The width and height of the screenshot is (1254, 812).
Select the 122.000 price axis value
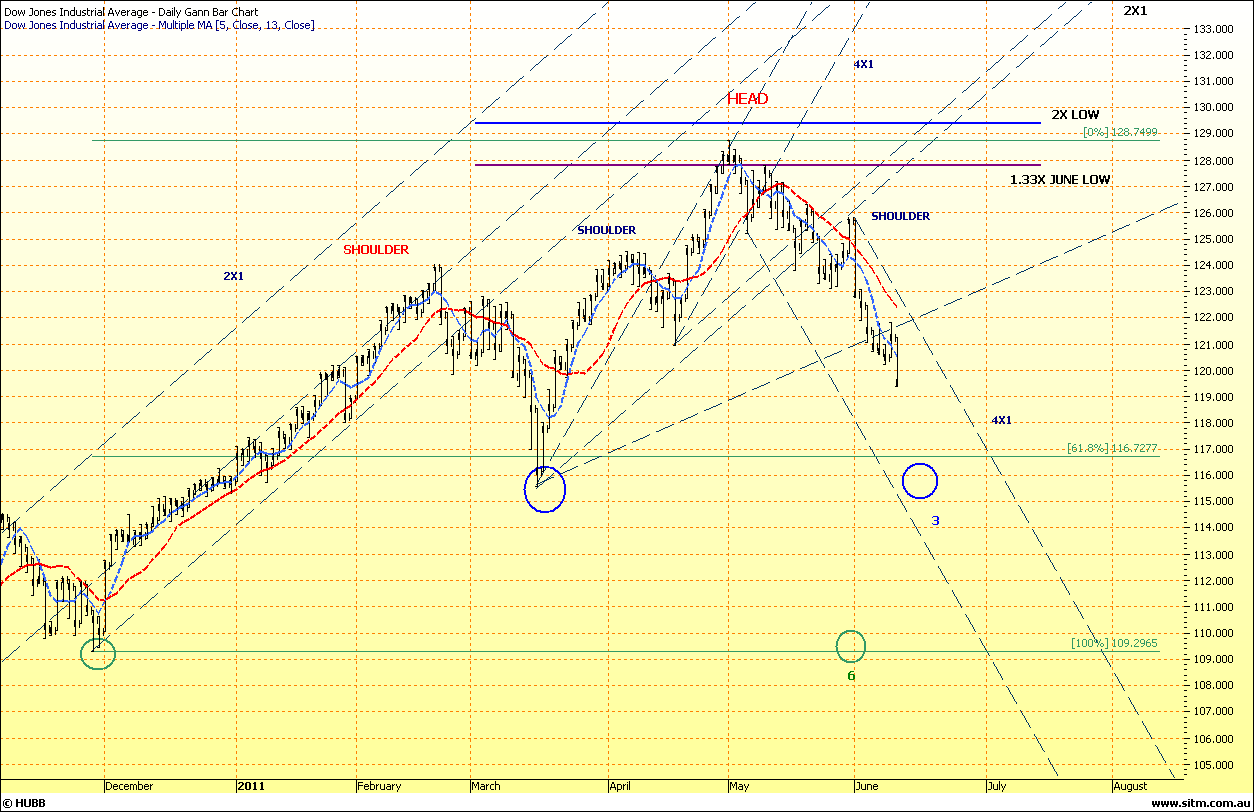coord(1211,318)
